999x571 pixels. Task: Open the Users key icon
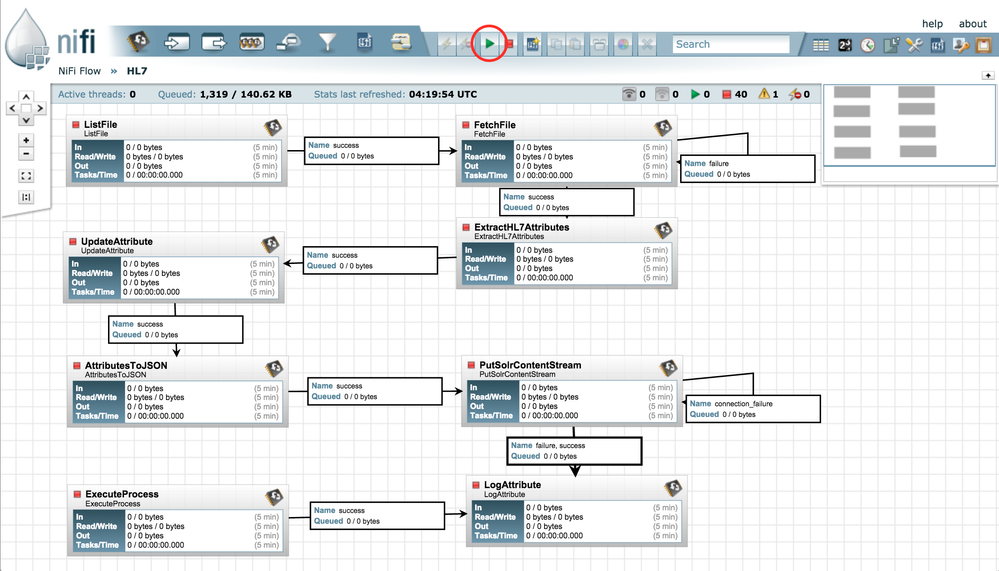tap(961, 45)
